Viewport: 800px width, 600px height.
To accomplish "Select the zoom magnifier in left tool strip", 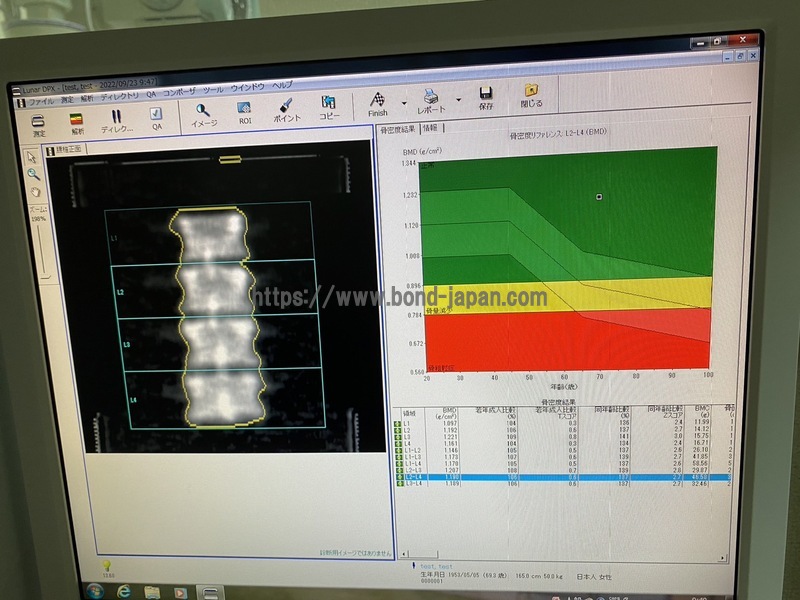I will pyautogui.click(x=32, y=174).
